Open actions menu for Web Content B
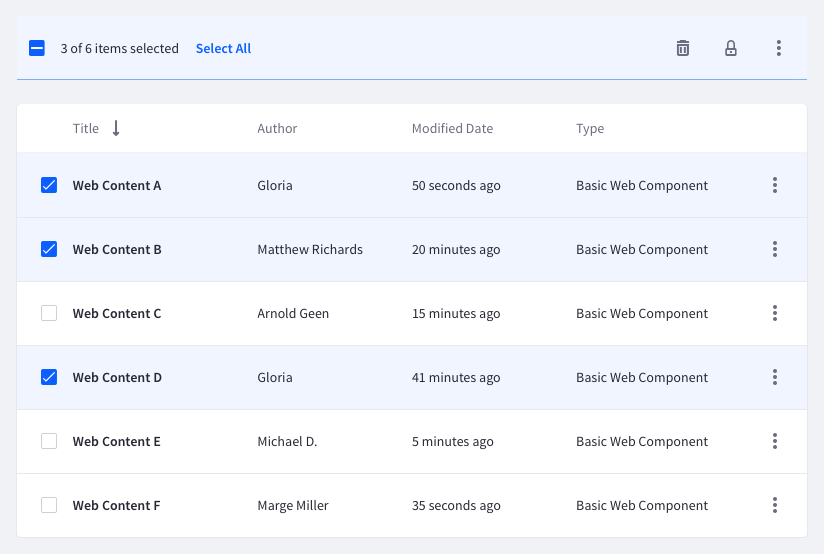 [775, 249]
